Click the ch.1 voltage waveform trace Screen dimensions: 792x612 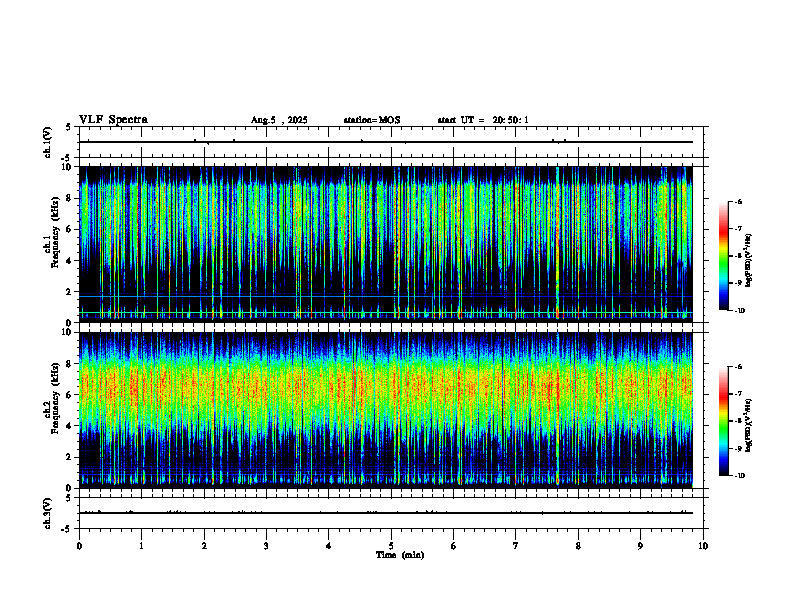click(x=385, y=142)
